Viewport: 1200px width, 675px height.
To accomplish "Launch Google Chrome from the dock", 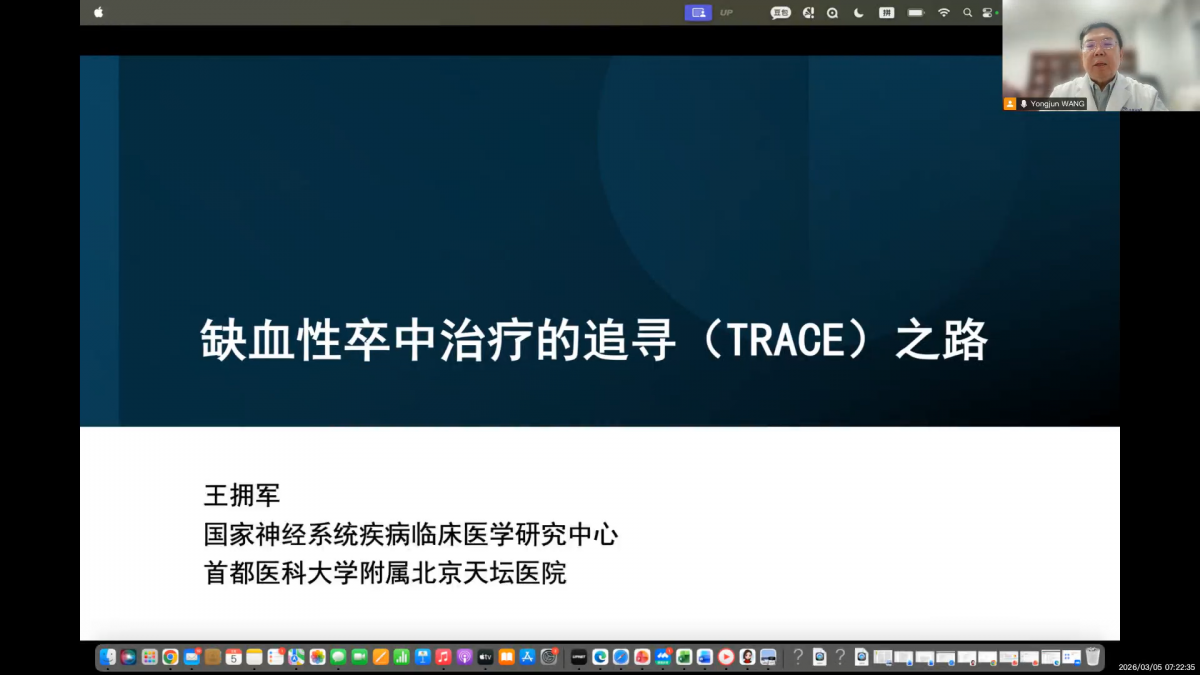I will pos(170,657).
